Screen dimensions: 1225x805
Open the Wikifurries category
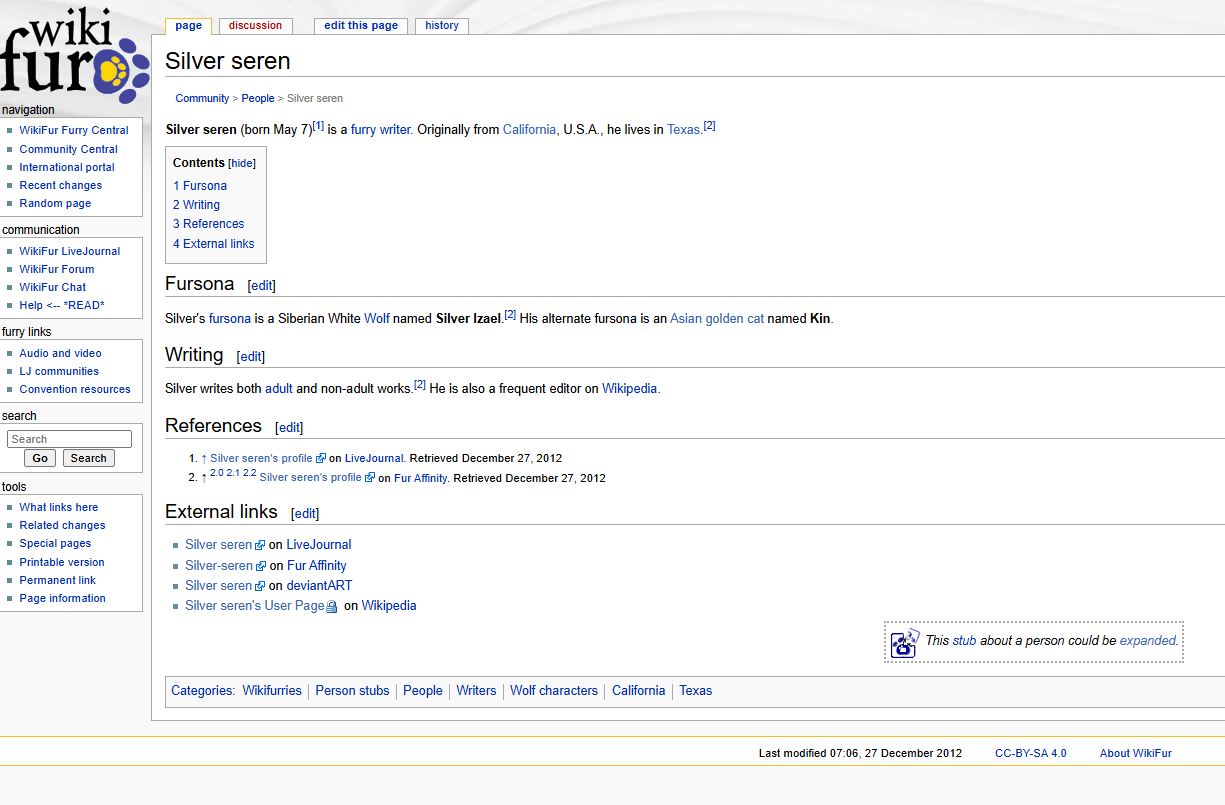click(272, 691)
